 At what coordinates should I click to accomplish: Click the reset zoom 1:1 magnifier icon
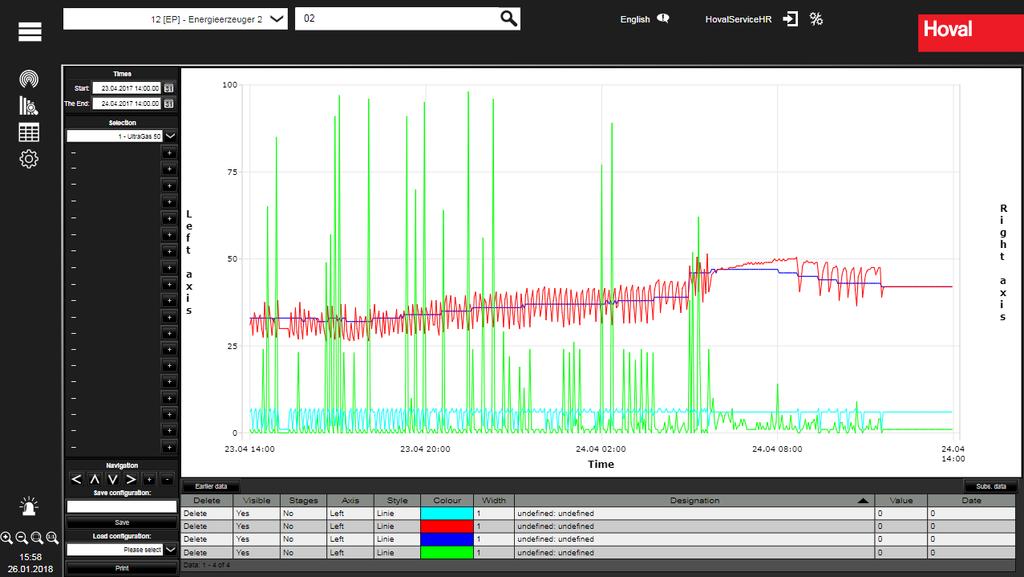tap(52, 538)
